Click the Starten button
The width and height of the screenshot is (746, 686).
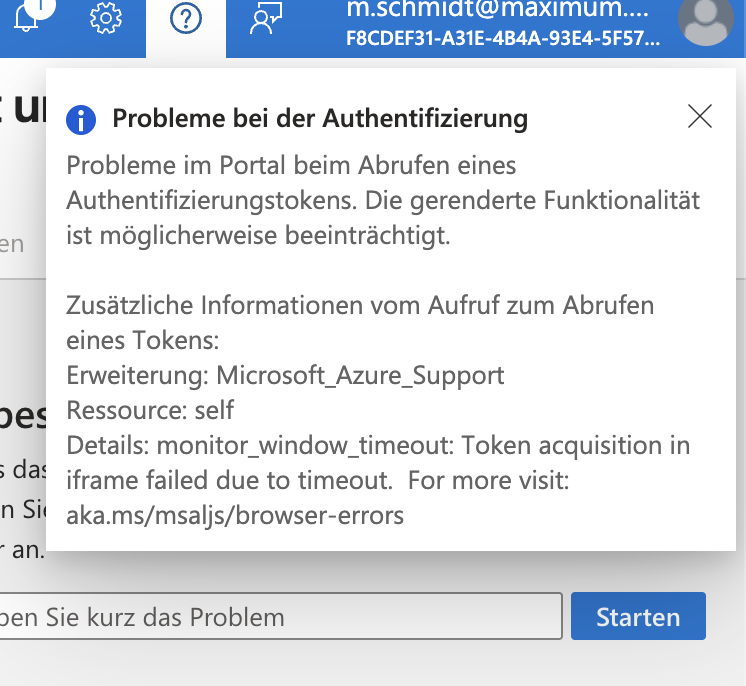click(x=638, y=616)
